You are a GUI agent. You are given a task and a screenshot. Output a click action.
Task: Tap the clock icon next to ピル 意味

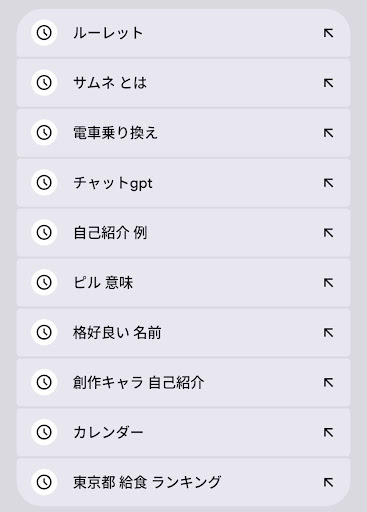(44, 282)
